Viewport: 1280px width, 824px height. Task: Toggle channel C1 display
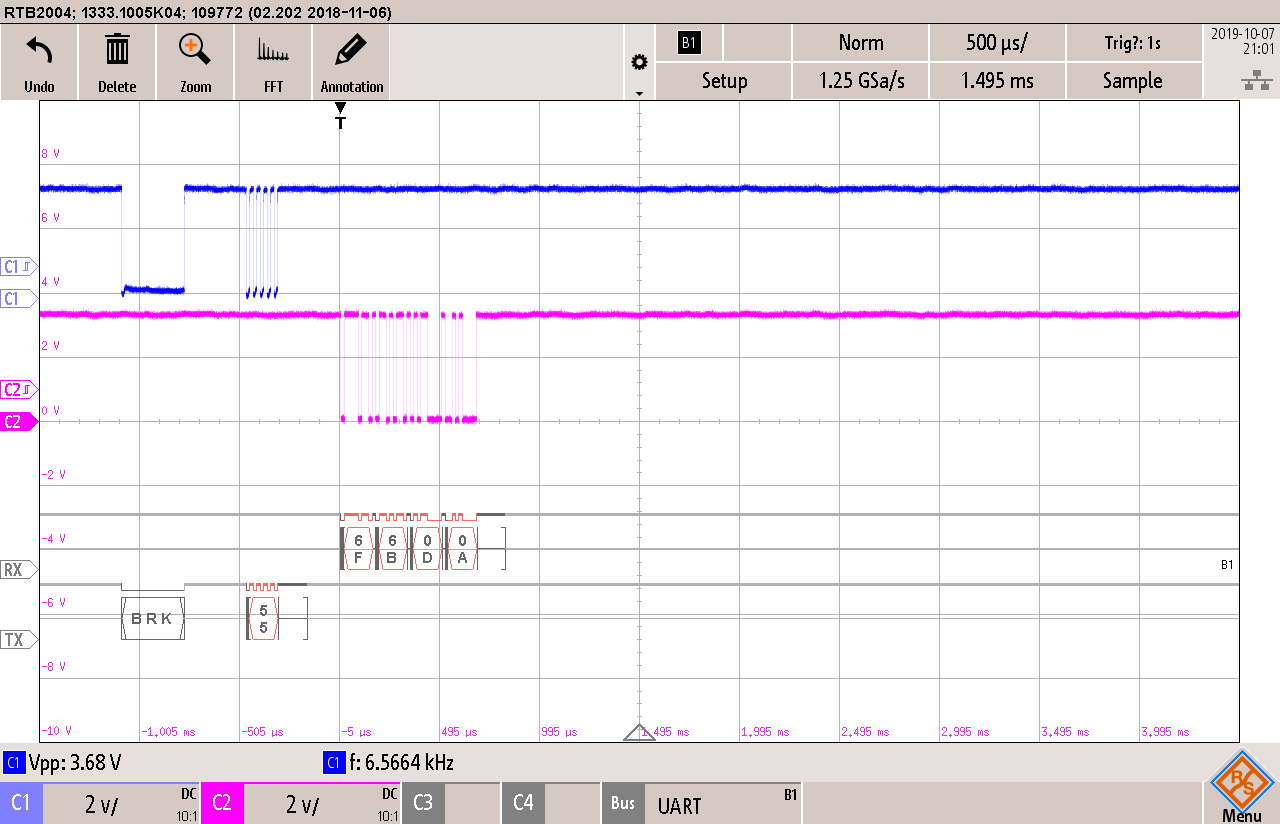point(22,802)
